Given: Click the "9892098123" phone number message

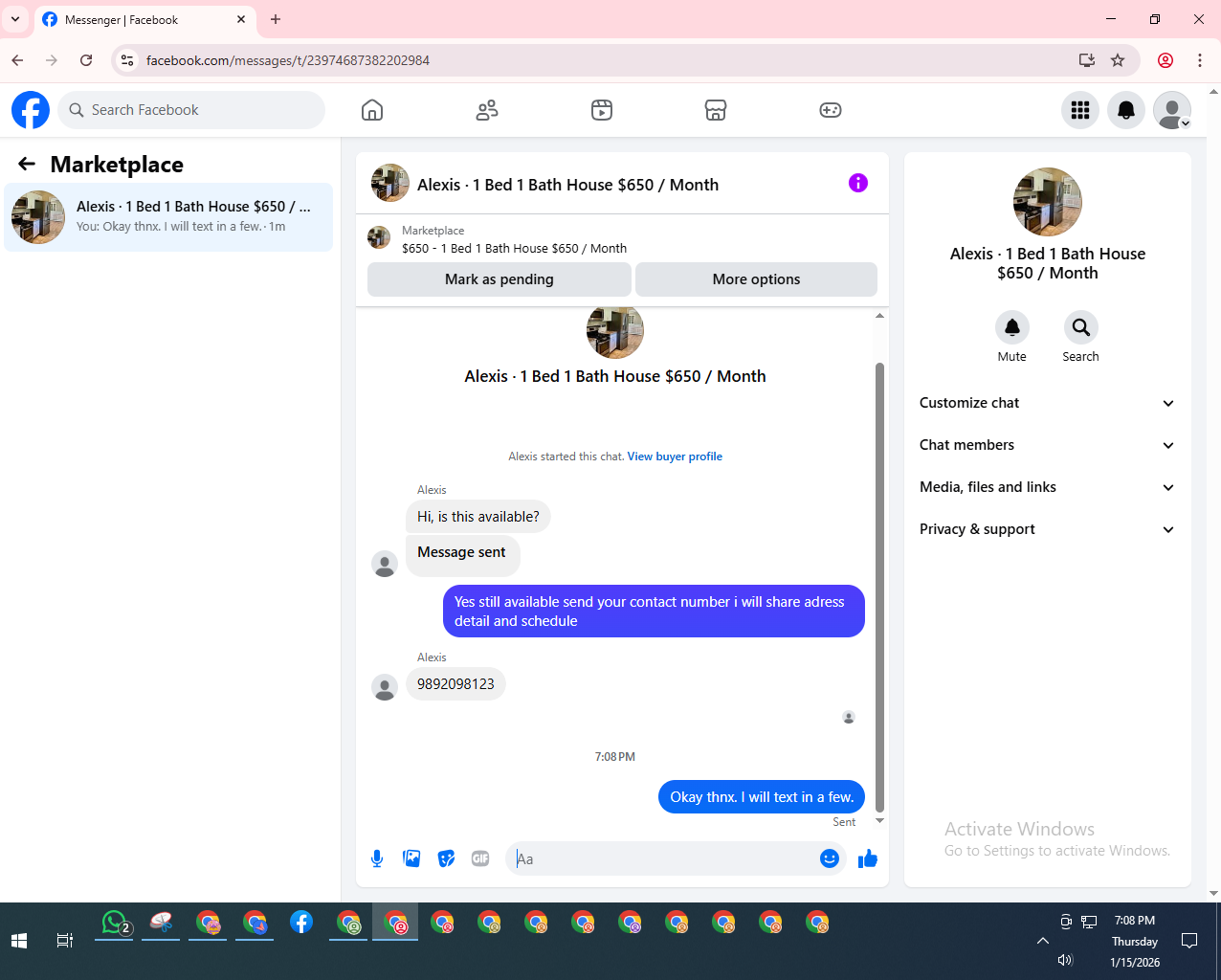Looking at the screenshot, I should pos(455,684).
